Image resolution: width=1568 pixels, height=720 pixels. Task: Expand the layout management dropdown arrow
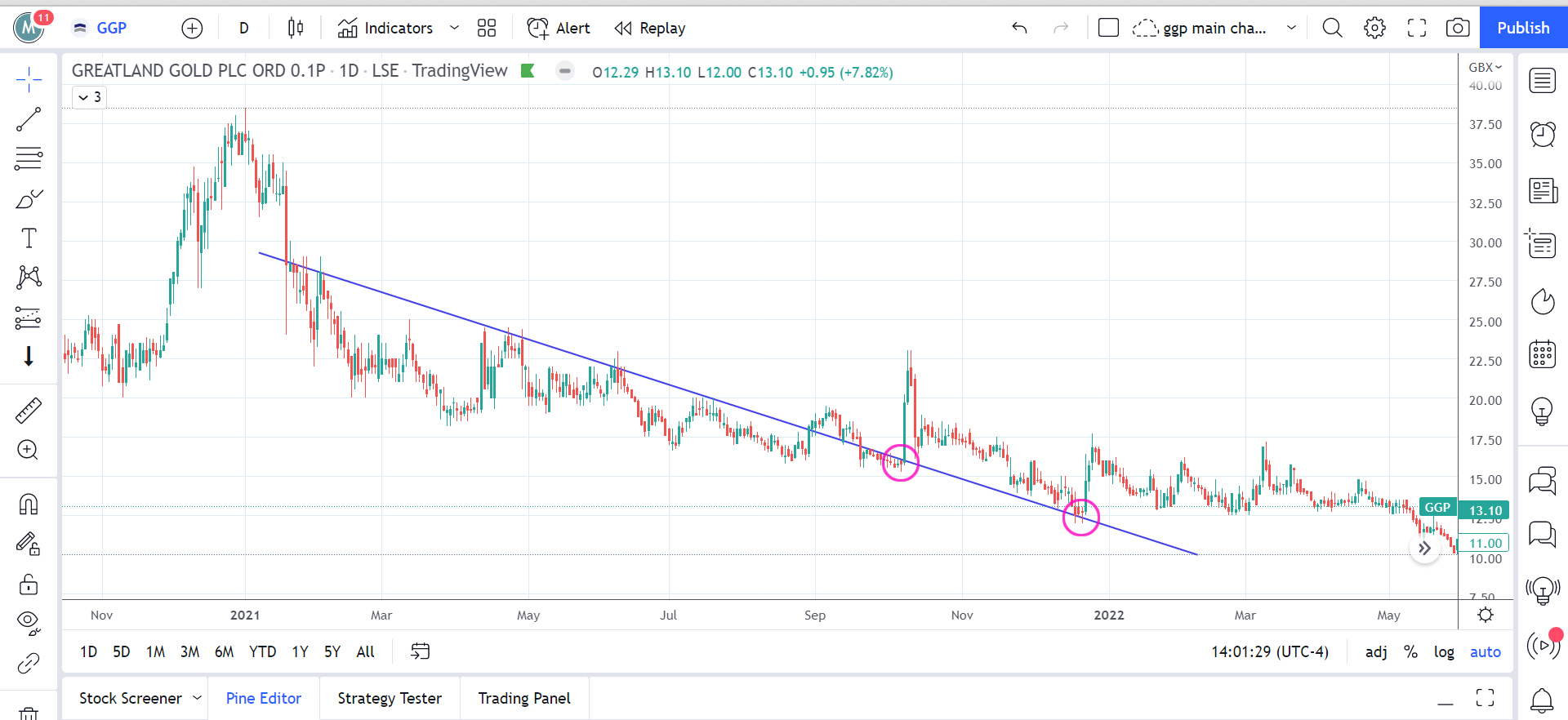pyautogui.click(x=1291, y=29)
